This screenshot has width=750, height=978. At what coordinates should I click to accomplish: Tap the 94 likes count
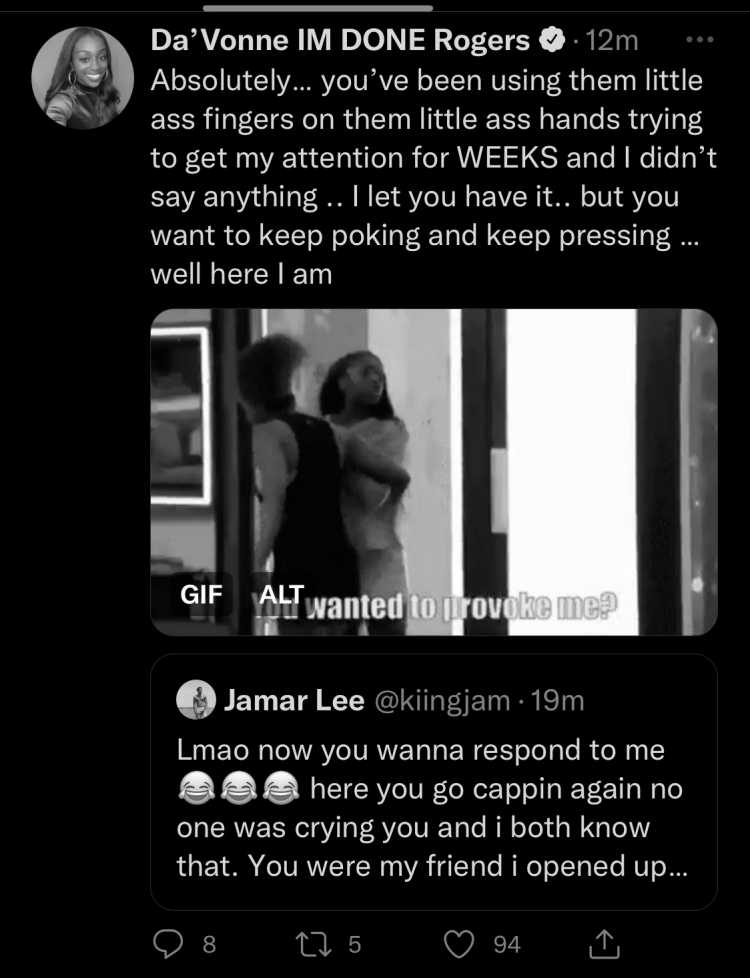(507, 944)
